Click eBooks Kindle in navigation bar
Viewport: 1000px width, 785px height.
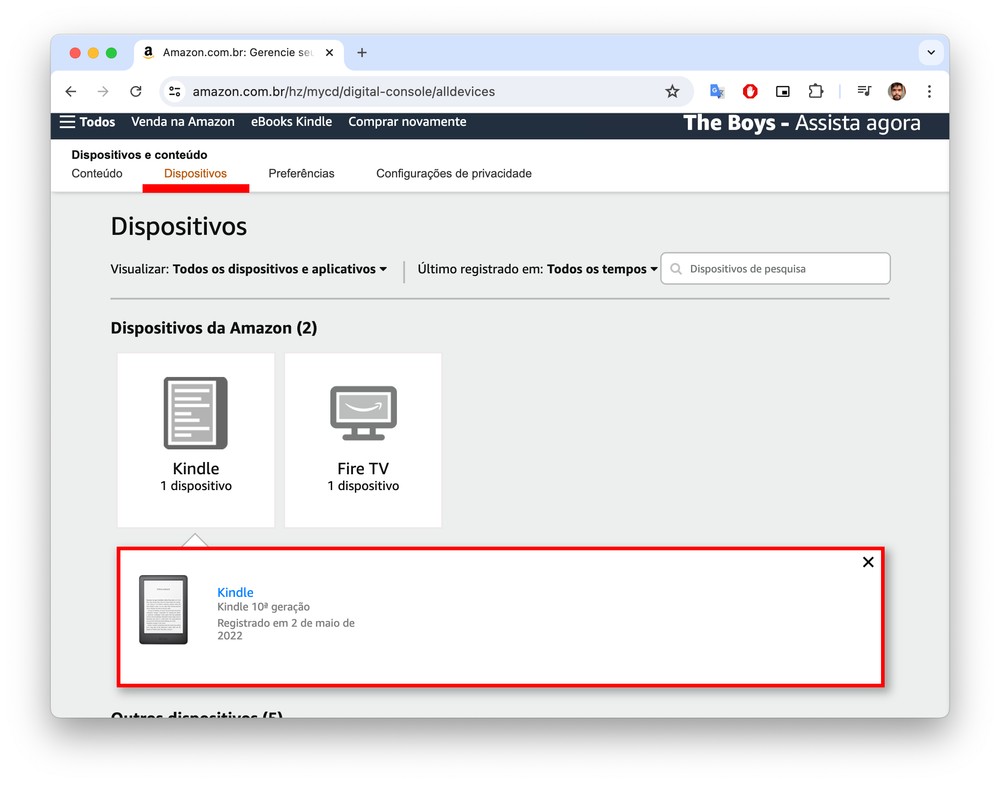291,122
